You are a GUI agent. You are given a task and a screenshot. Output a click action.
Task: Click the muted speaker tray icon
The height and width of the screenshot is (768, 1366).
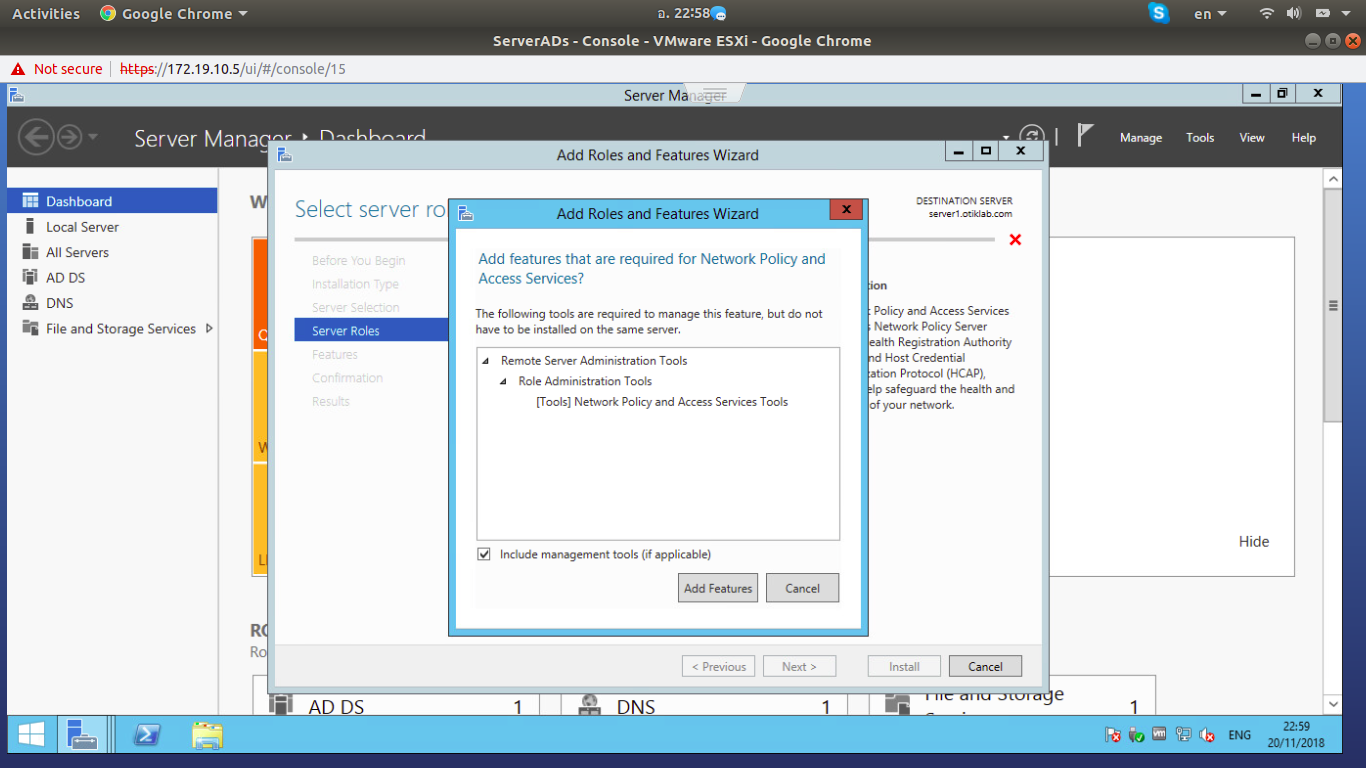(1207, 735)
